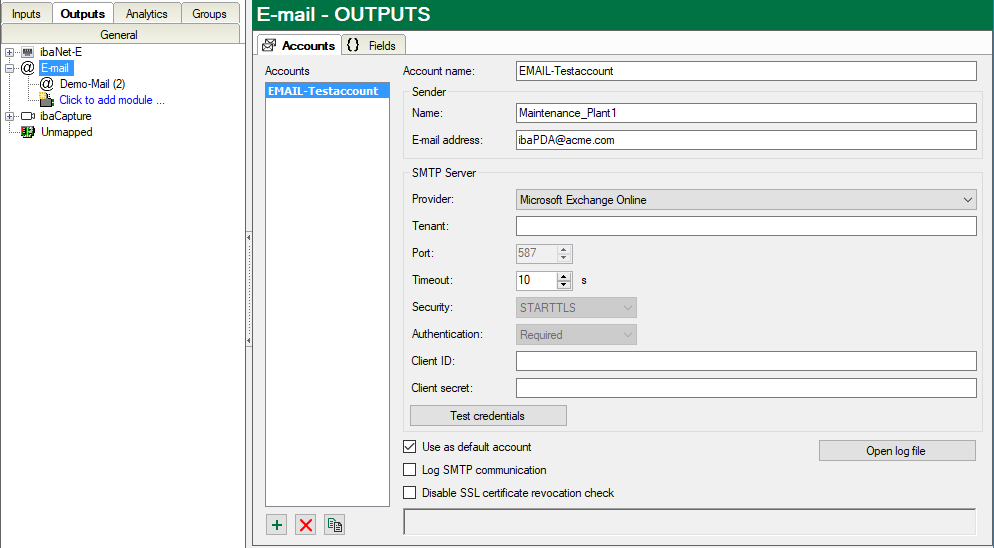Select the E-mail @ icon in tree
This screenshot has width=994, height=548.
[27, 68]
